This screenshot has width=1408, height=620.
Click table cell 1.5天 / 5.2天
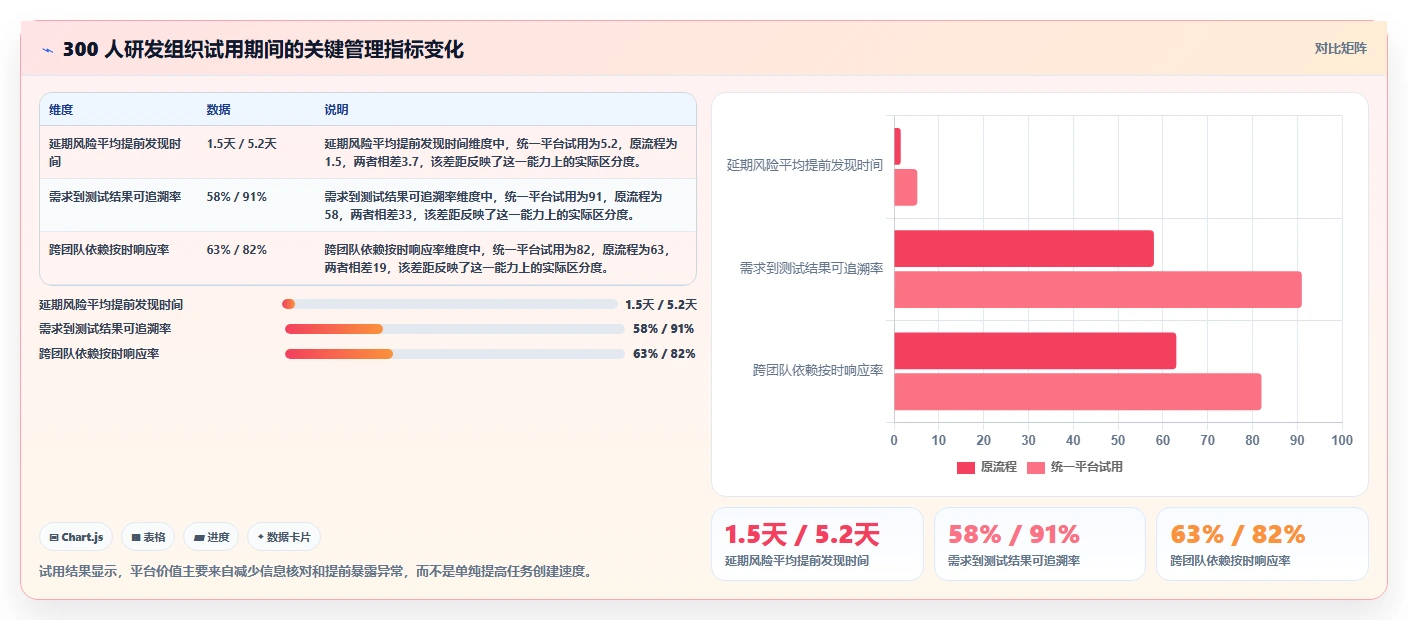click(241, 144)
